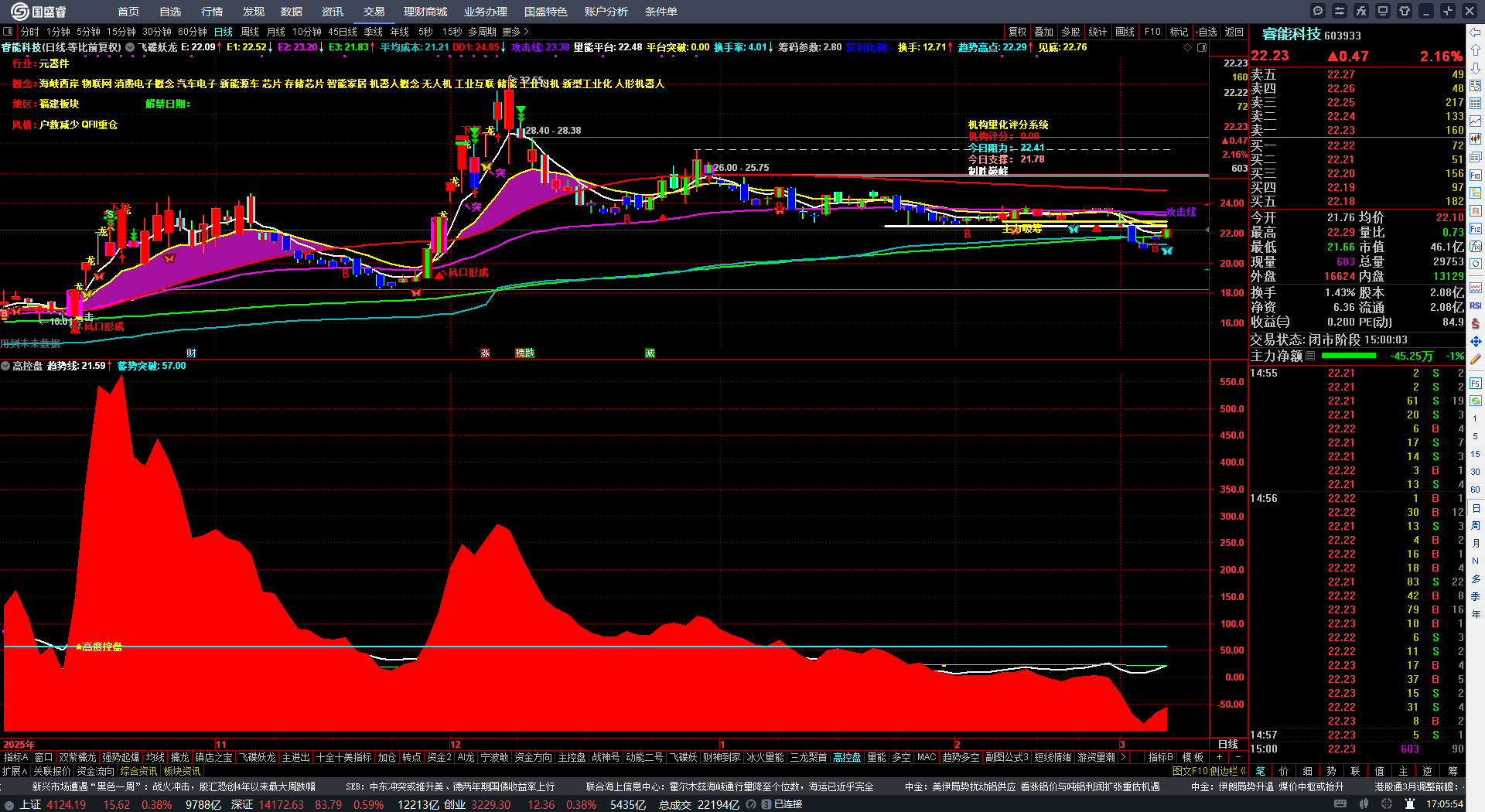Screen dimensions: 1485x812
Task: Click the keyboard icon in status bar
Action: point(1340,804)
